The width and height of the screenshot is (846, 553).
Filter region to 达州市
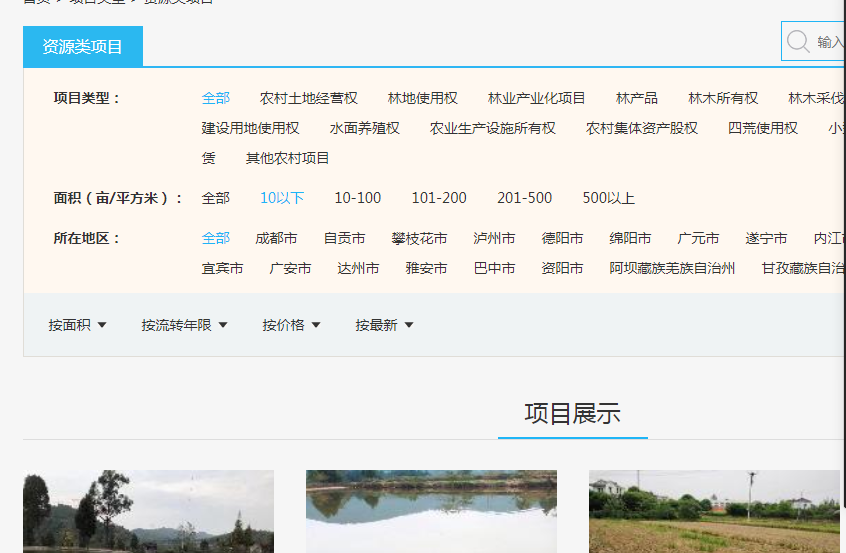pyautogui.click(x=358, y=268)
